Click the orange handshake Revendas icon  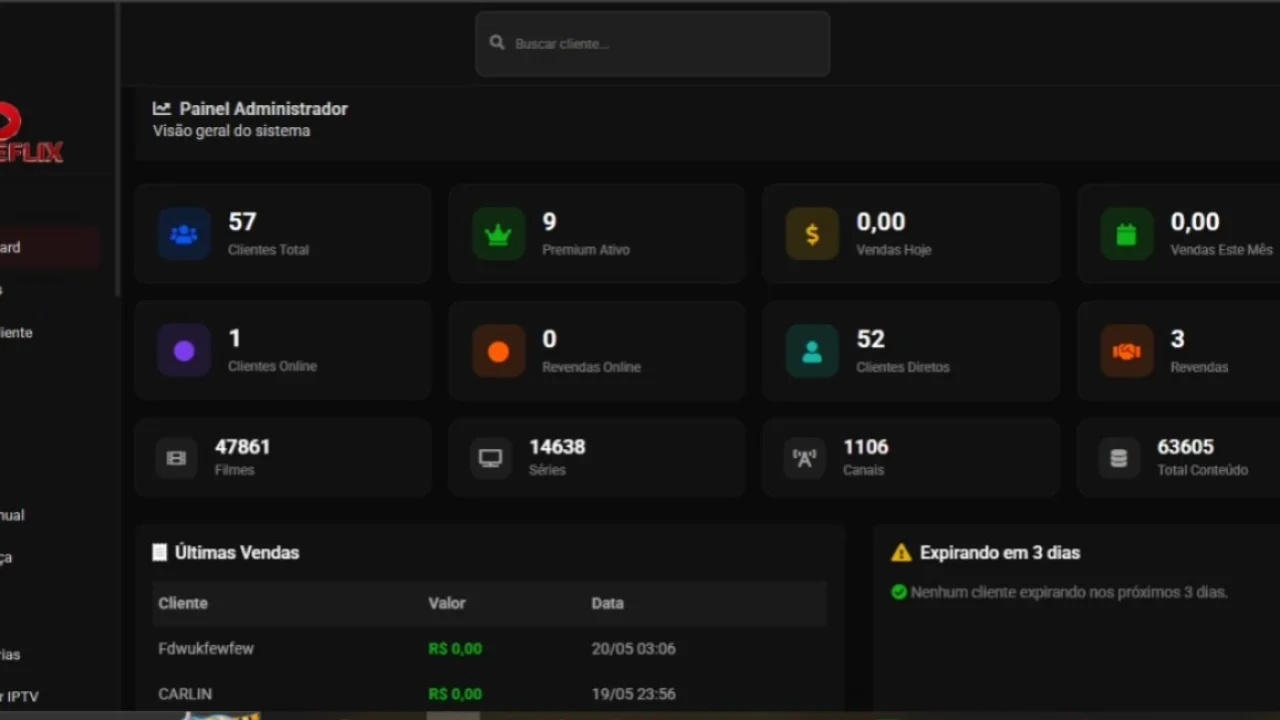(1126, 351)
